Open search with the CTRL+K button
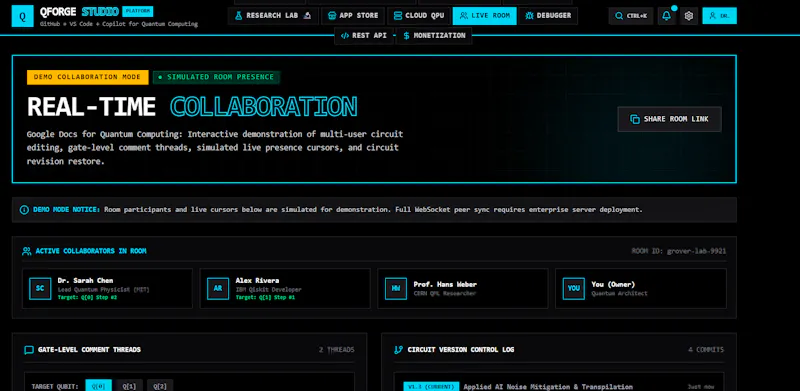Screen dimensions: 800x391 [x=631, y=16]
